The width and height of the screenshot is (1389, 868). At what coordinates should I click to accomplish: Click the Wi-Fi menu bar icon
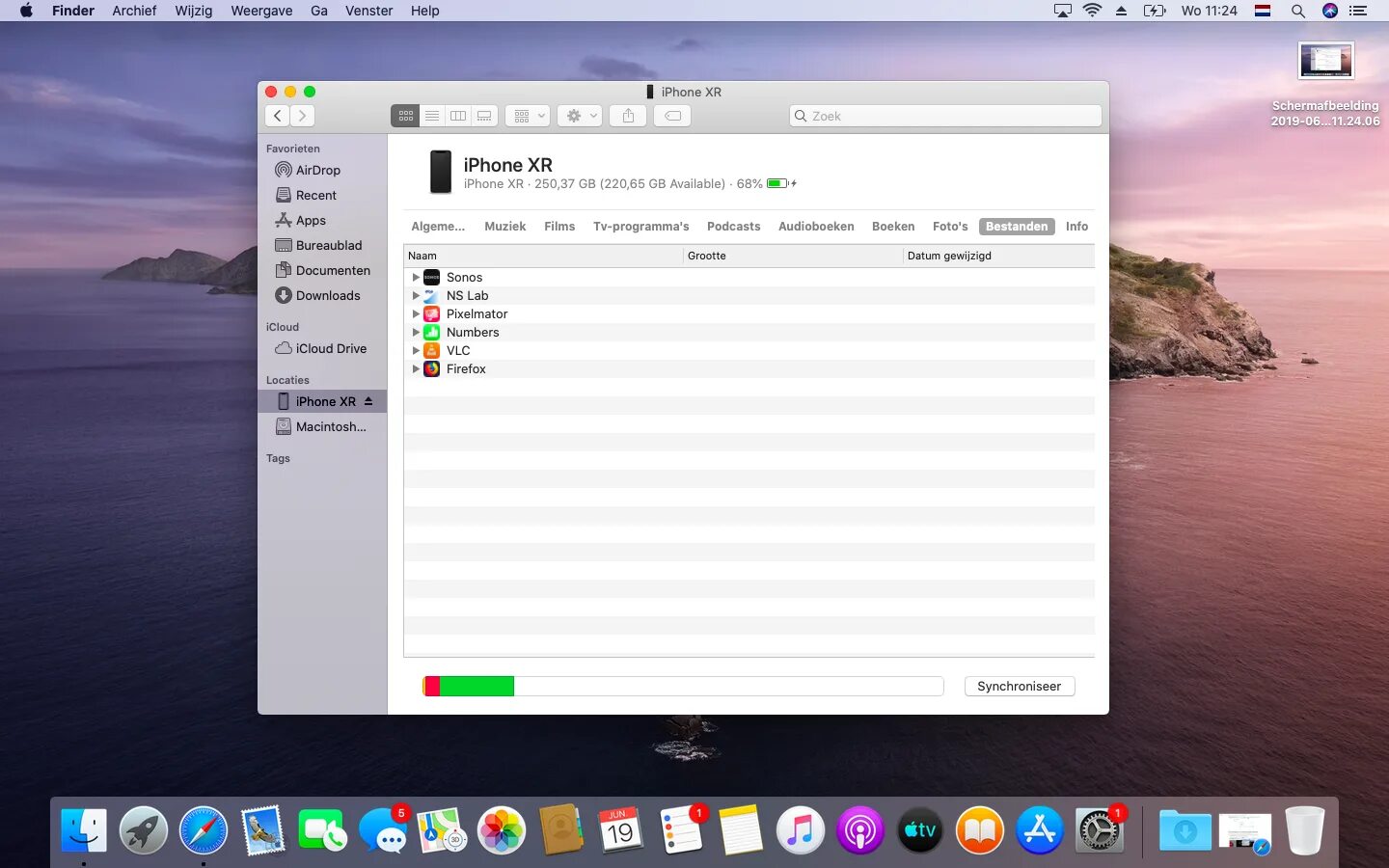(x=1092, y=11)
